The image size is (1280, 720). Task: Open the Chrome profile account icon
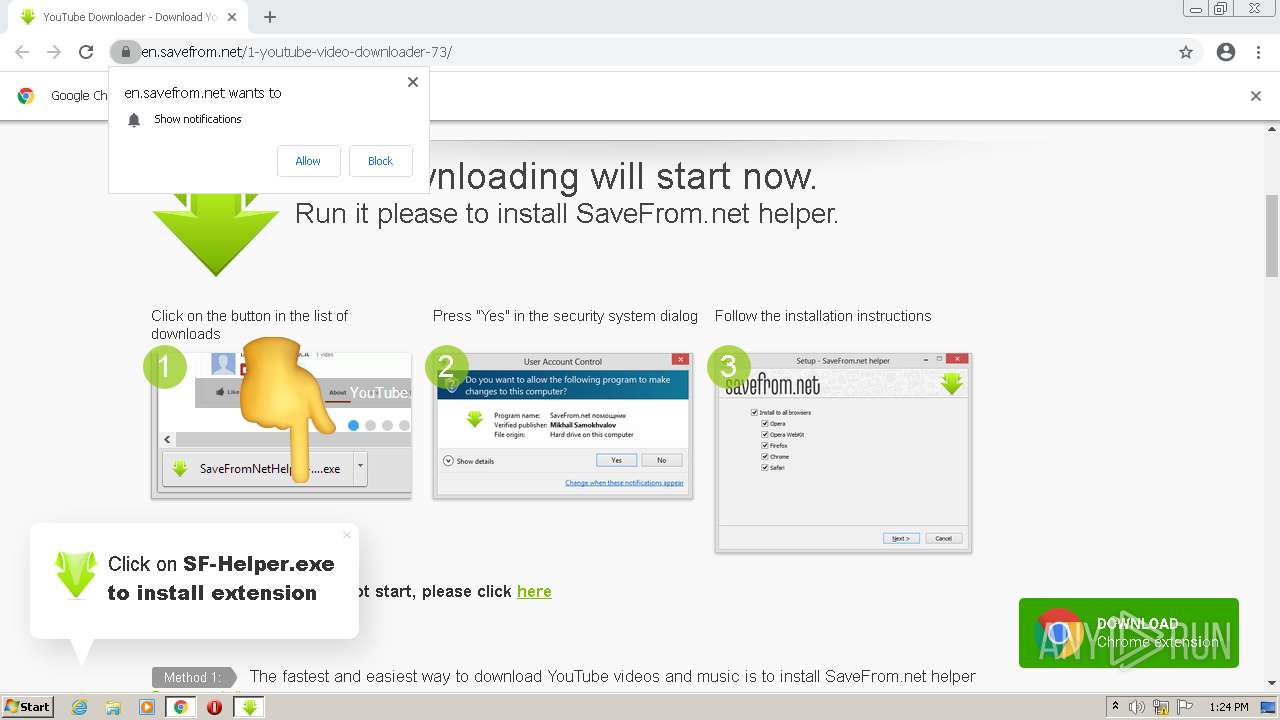[x=1226, y=52]
